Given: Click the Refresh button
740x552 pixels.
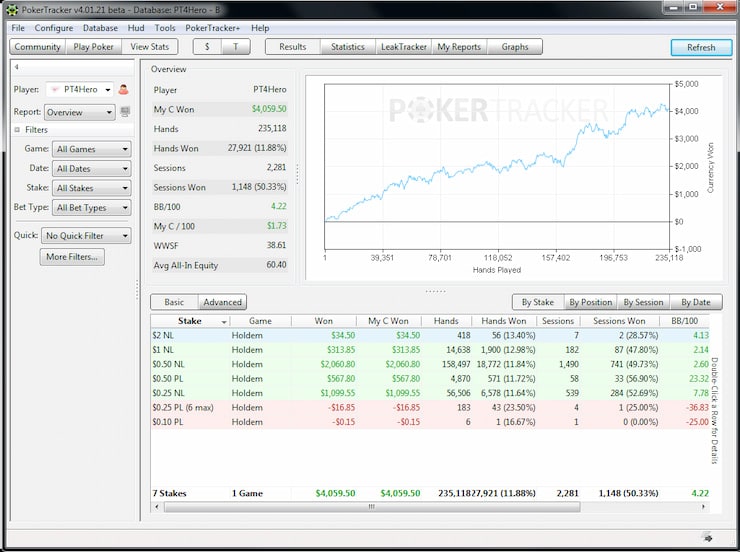Looking at the screenshot, I should pos(701,47).
